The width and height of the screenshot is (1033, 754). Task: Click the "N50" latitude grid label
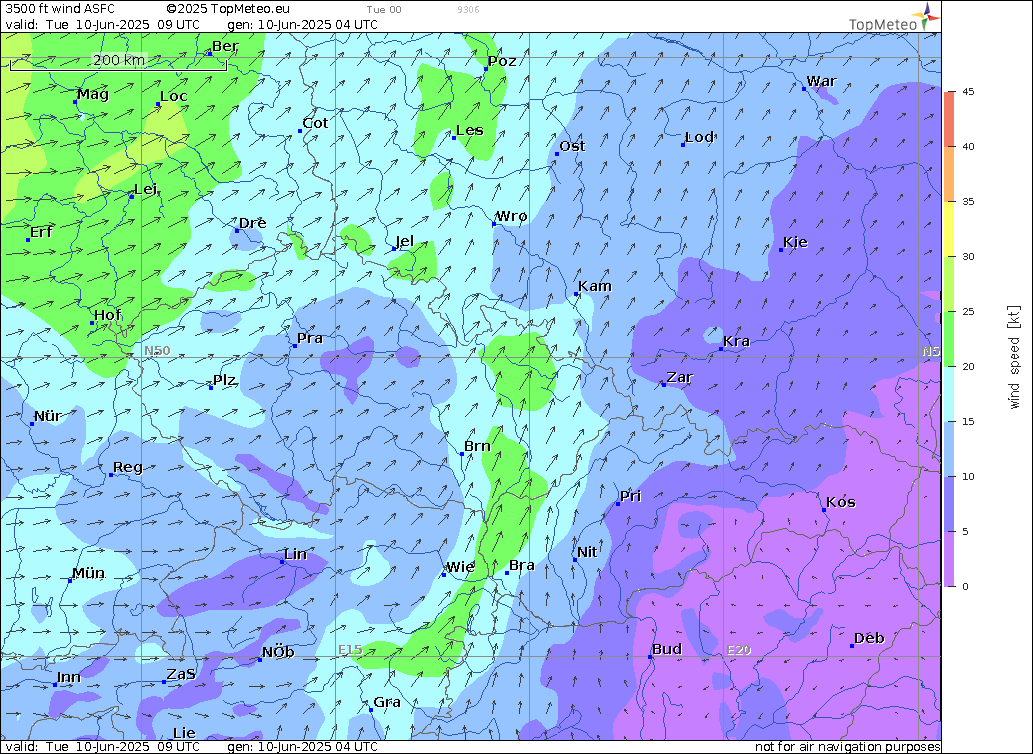tap(157, 350)
